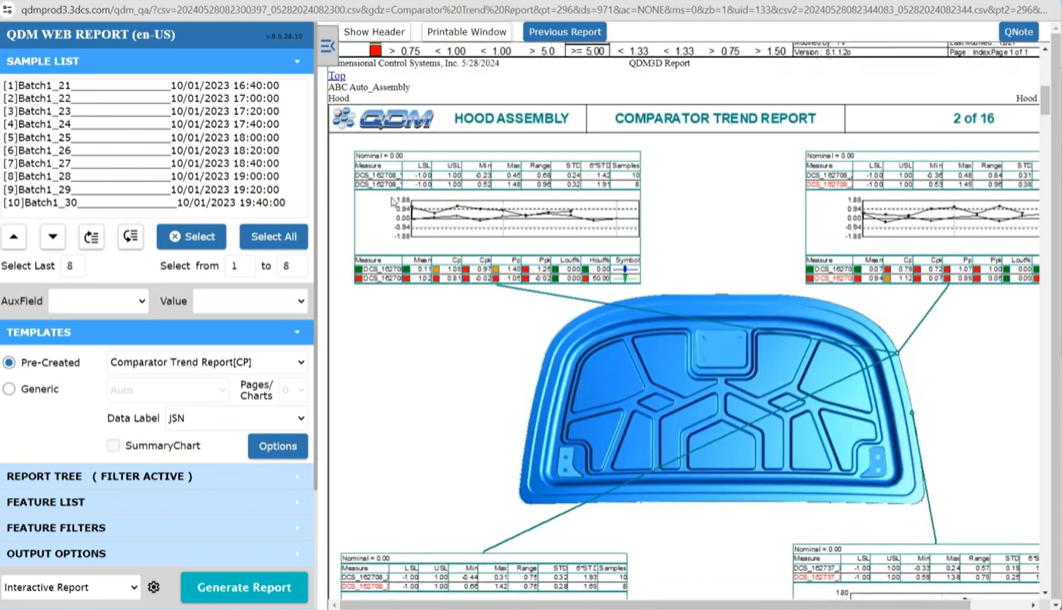Click the 'COMPARATOR TREND REPORT' heading
The height and width of the screenshot is (610, 1062).
point(715,118)
